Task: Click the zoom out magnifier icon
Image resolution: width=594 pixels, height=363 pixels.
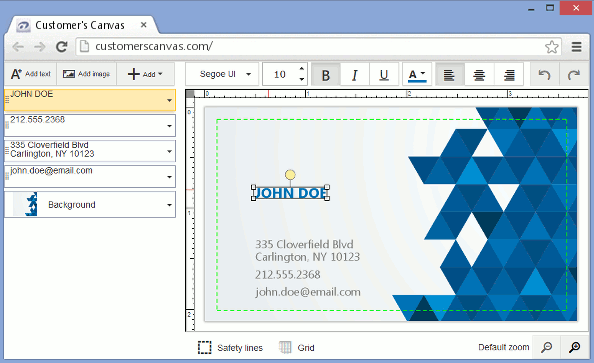Action: [546, 347]
